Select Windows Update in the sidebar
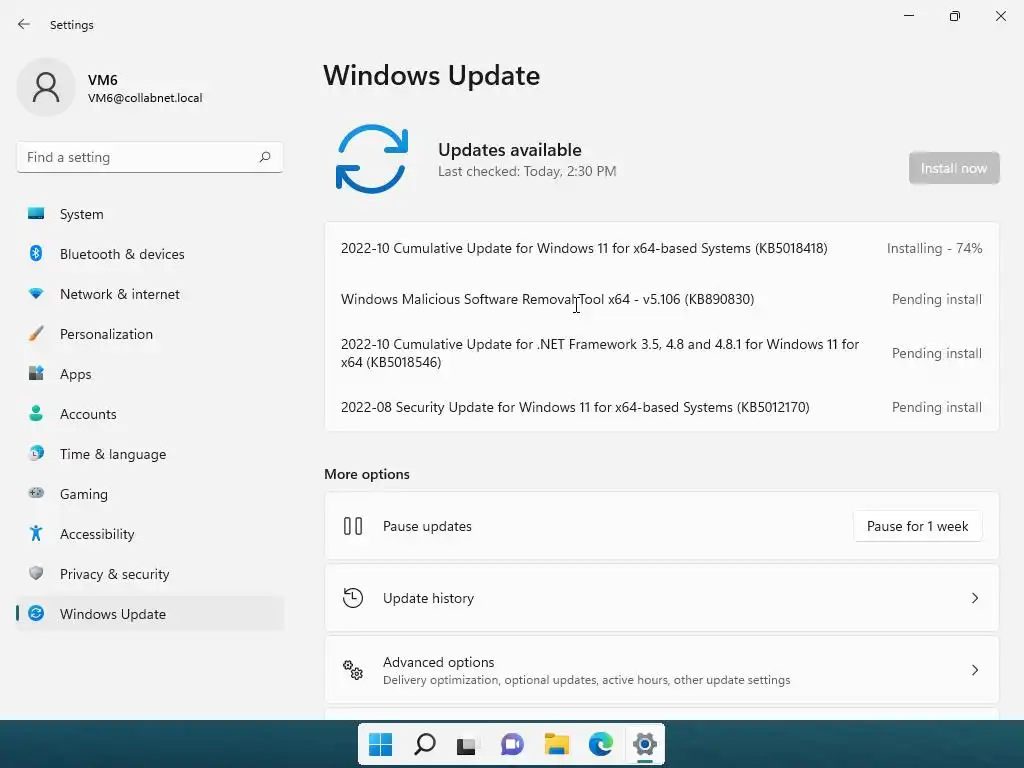 coord(150,614)
